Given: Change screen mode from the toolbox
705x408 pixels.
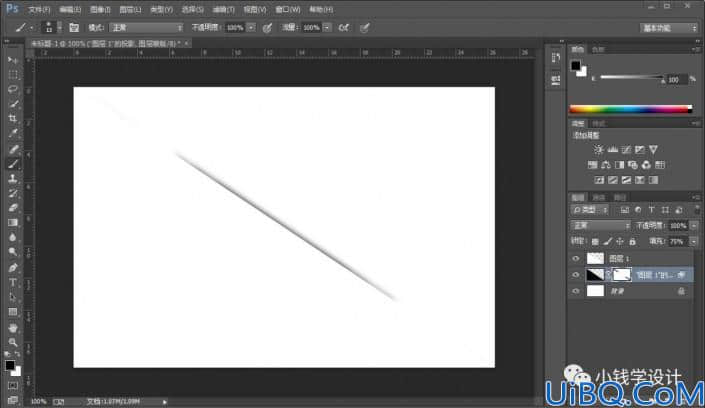Looking at the screenshot, I should tap(13, 399).
